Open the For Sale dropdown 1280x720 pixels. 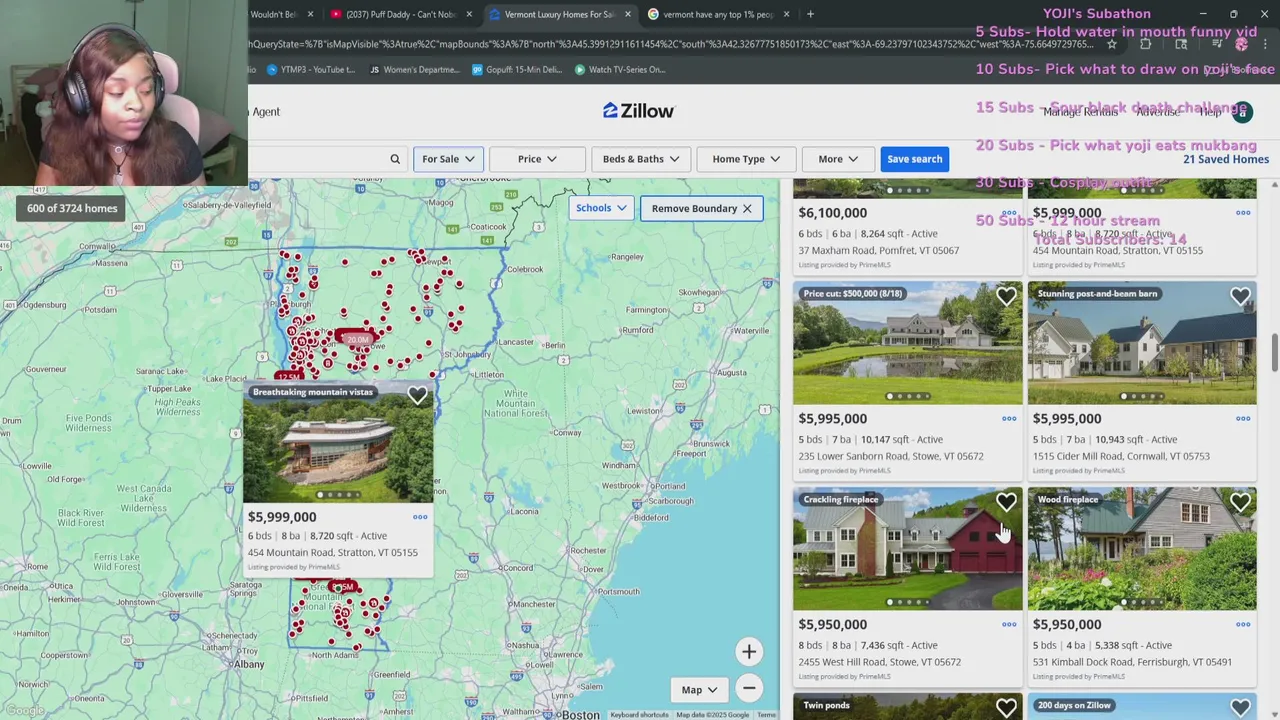coord(448,159)
